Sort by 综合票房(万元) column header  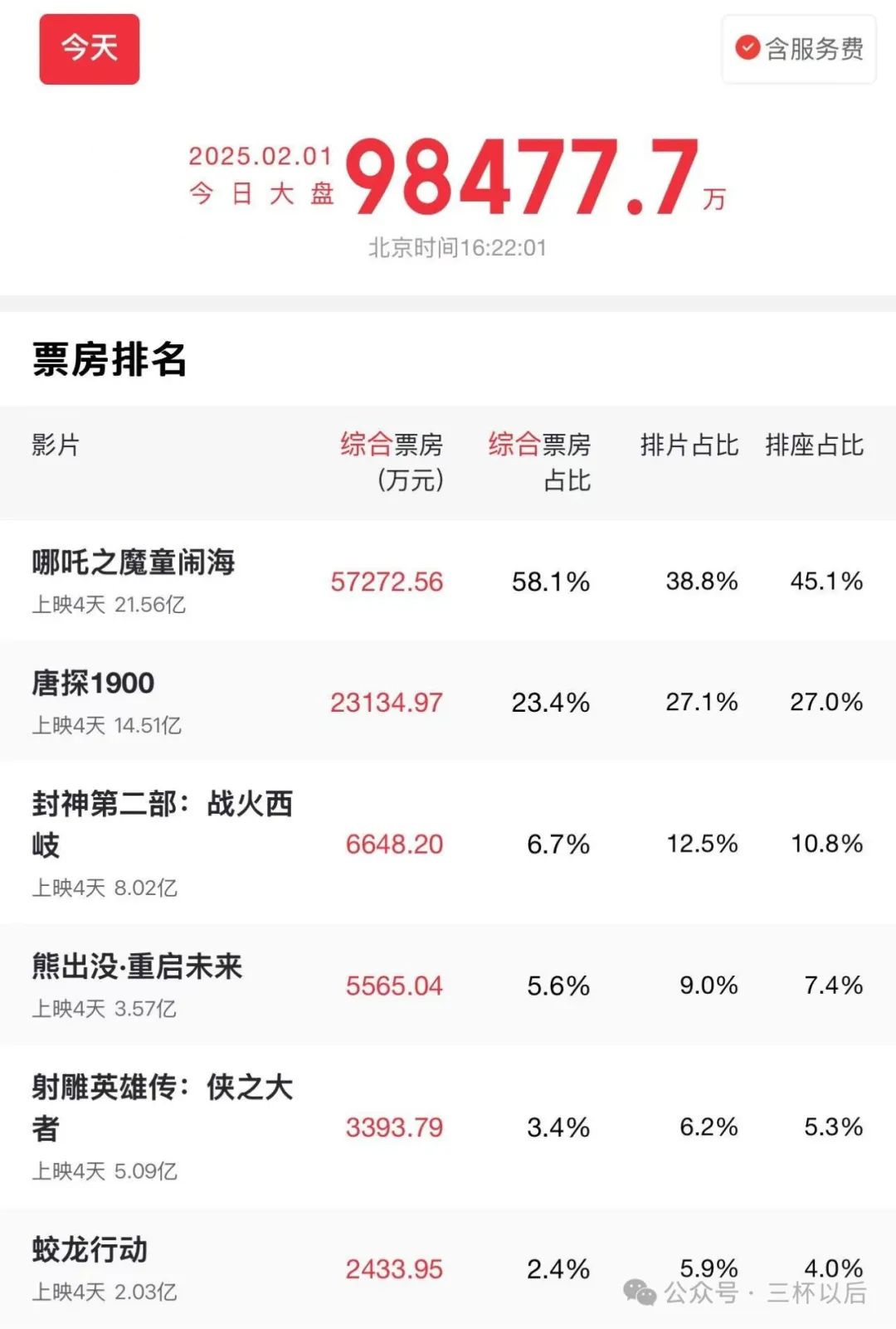(392, 462)
